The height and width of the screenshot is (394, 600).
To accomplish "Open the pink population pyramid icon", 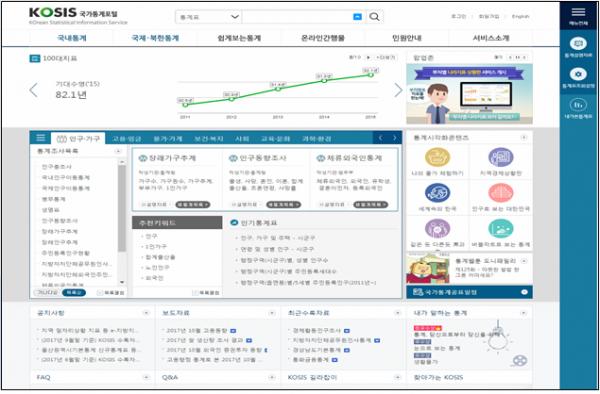I will click(x=501, y=193).
